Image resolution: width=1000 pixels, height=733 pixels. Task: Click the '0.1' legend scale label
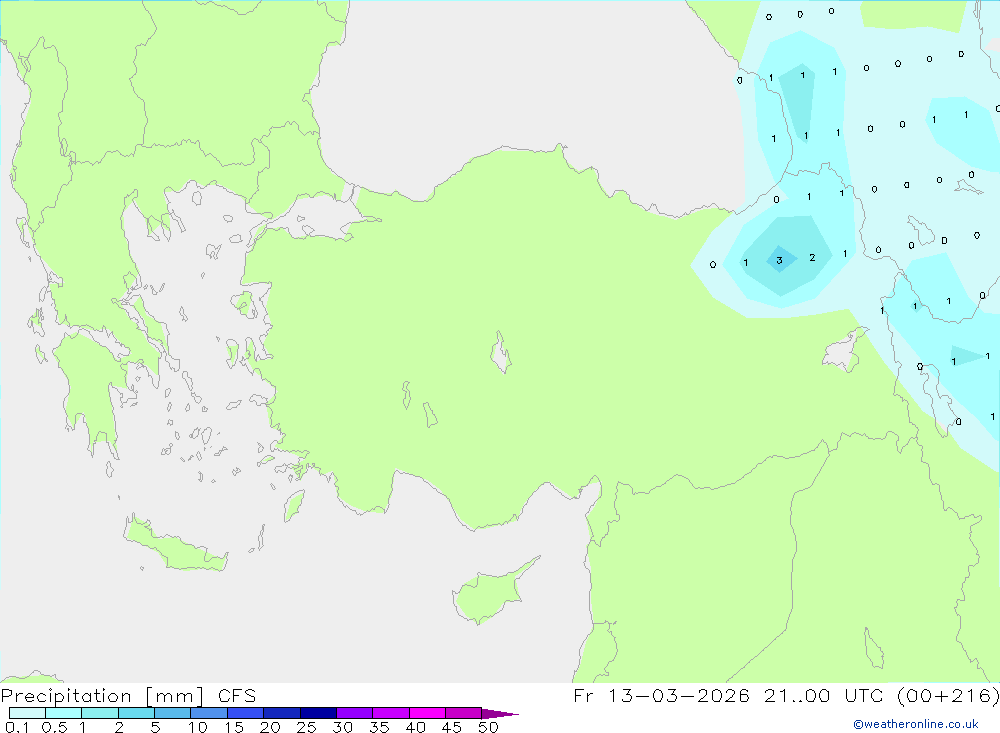click(17, 727)
